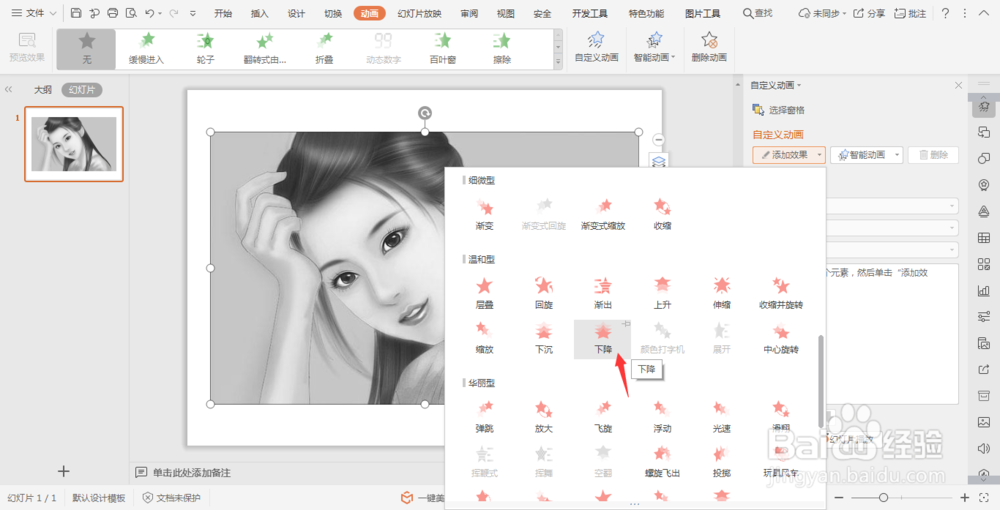Apply the 百叶窗 blinds animation
Screen dimensions: 1000x510
pos(442,48)
